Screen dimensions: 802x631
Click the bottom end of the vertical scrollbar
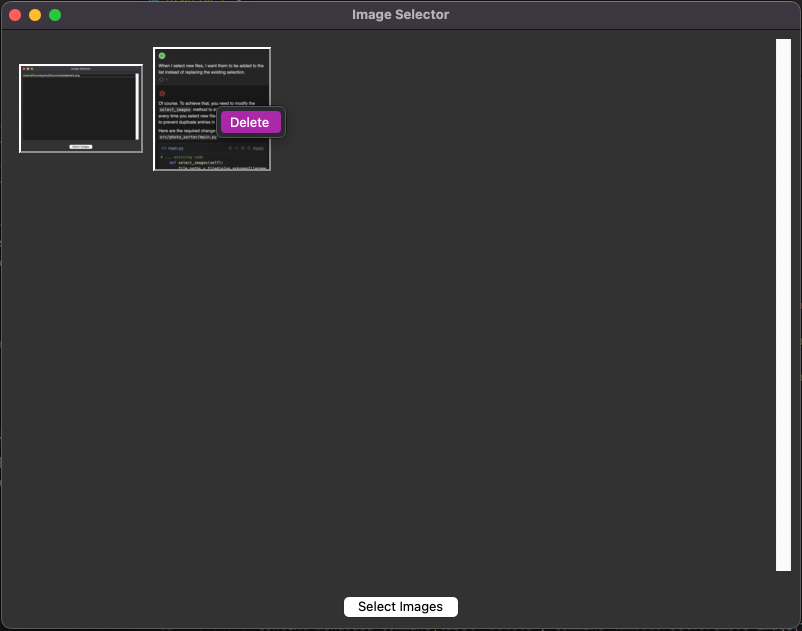[x=783, y=565]
